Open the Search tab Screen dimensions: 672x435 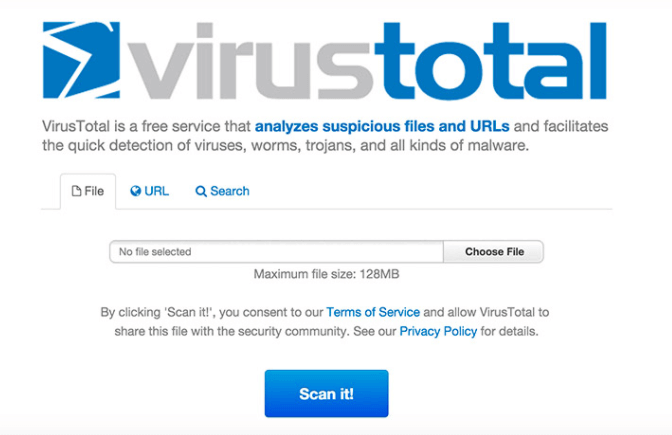coord(229,191)
